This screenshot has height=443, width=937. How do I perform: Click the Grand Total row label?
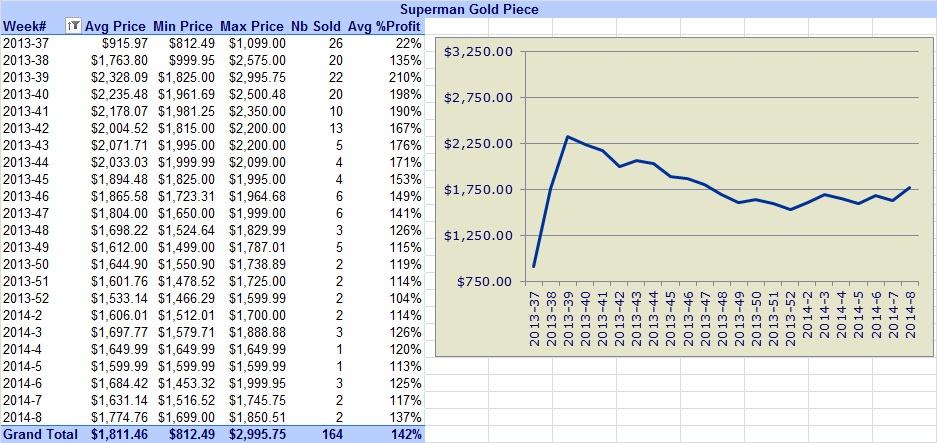[x=39, y=434]
